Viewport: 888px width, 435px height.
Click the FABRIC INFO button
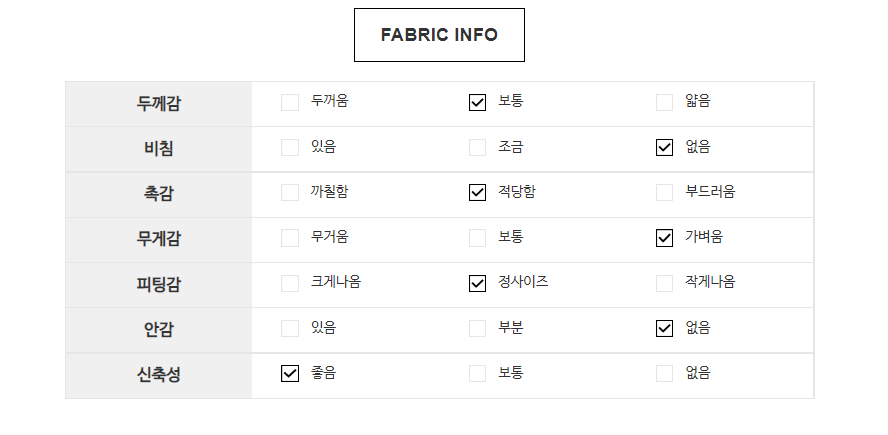(439, 35)
